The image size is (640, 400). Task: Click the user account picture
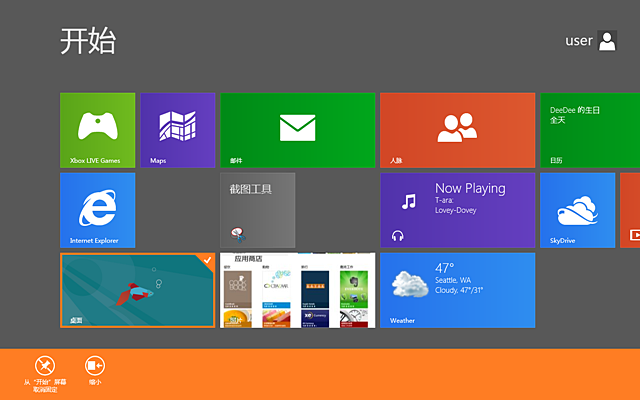pyautogui.click(x=607, y=41)
